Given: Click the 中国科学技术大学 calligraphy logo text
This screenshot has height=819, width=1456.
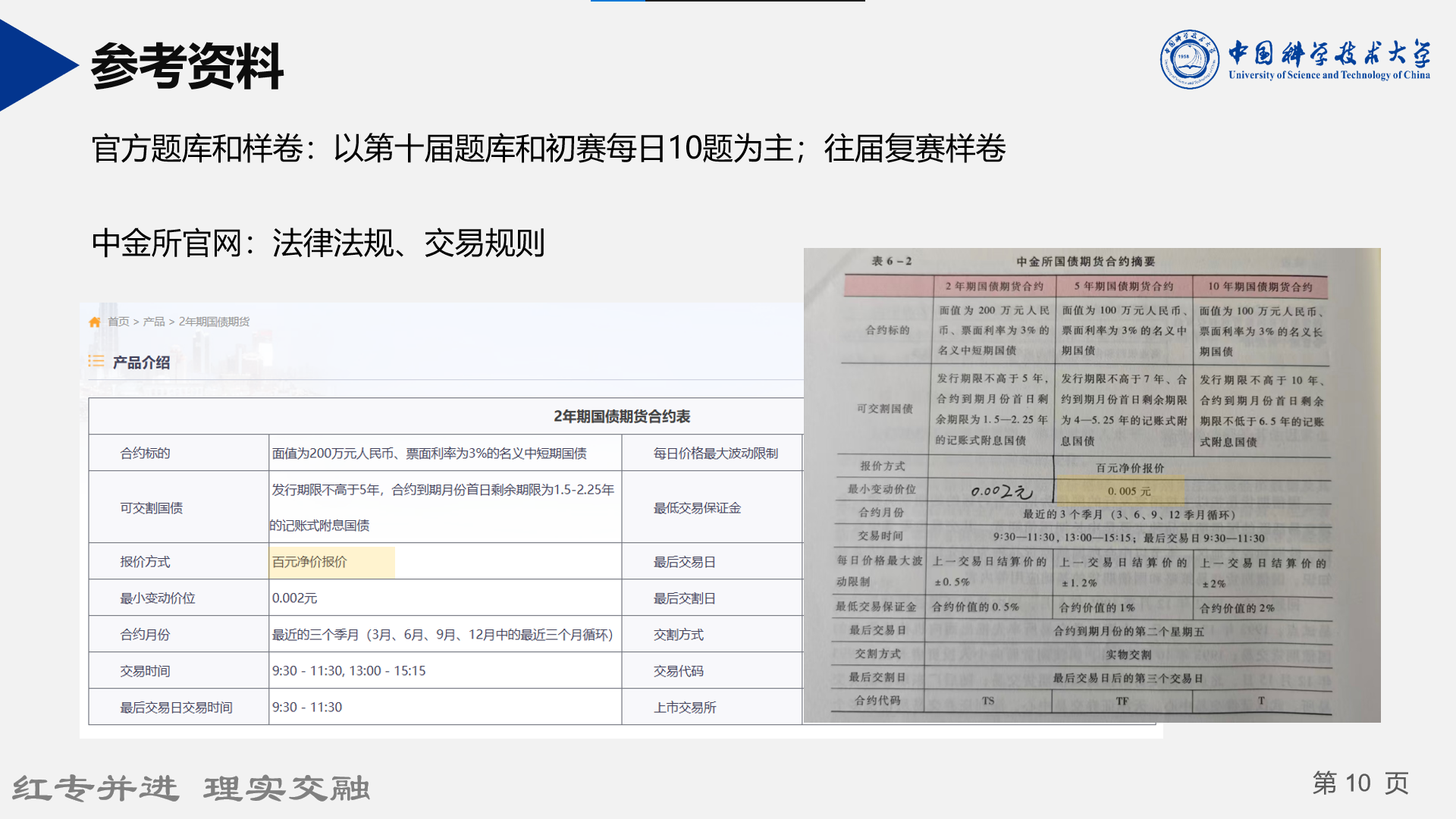Looking at the screenshot, I should (1329, 53).
